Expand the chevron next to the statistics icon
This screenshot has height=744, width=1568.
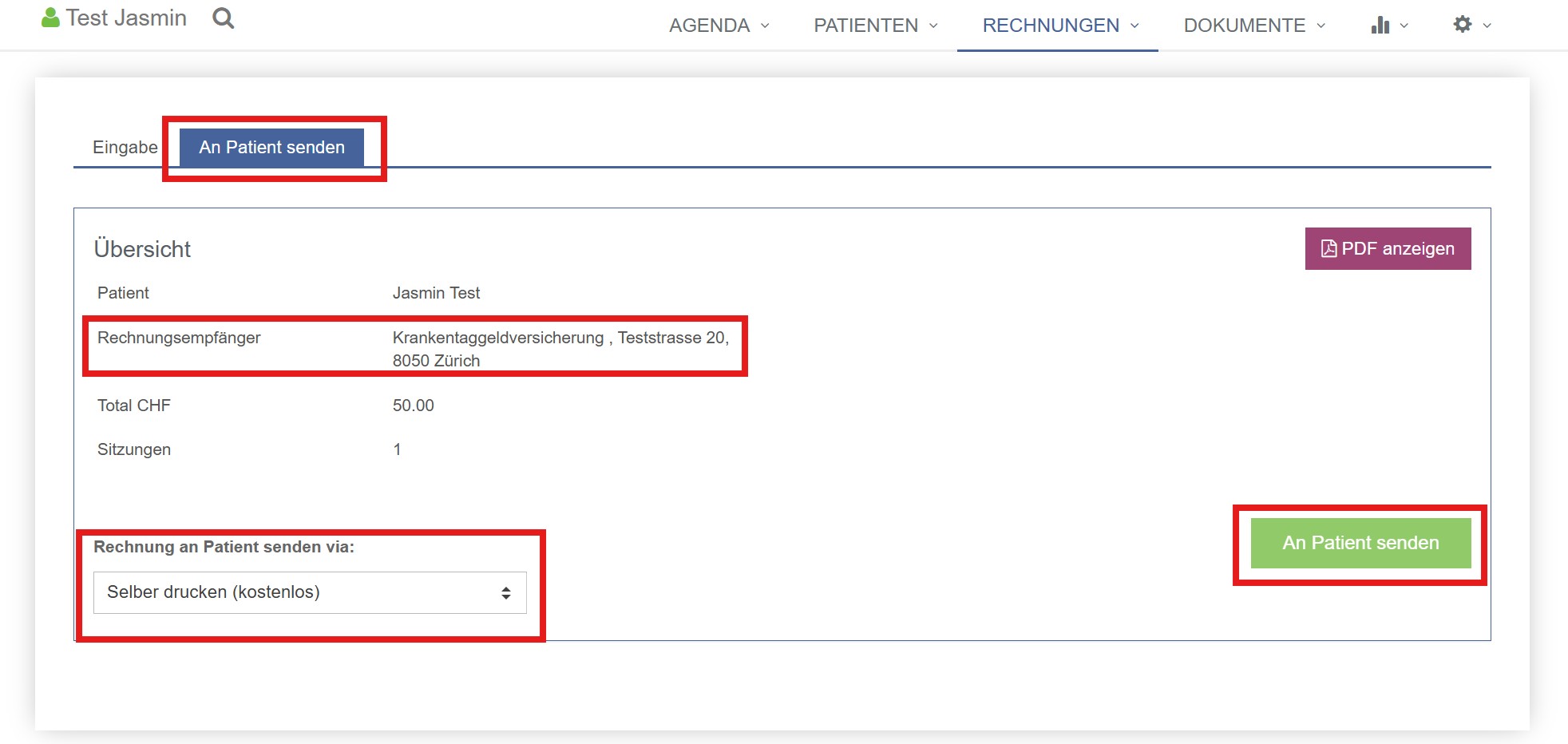tap(1404, 26)
